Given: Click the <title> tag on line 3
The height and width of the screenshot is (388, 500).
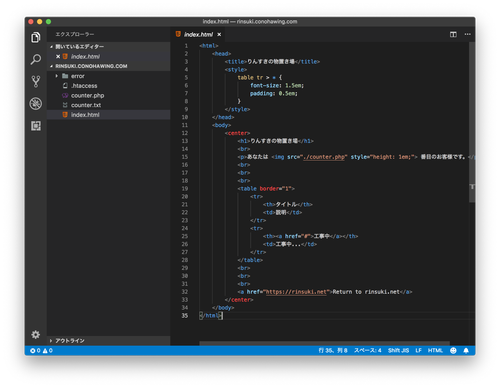Looking at the screenshot, I should click(x=236, y=61).
